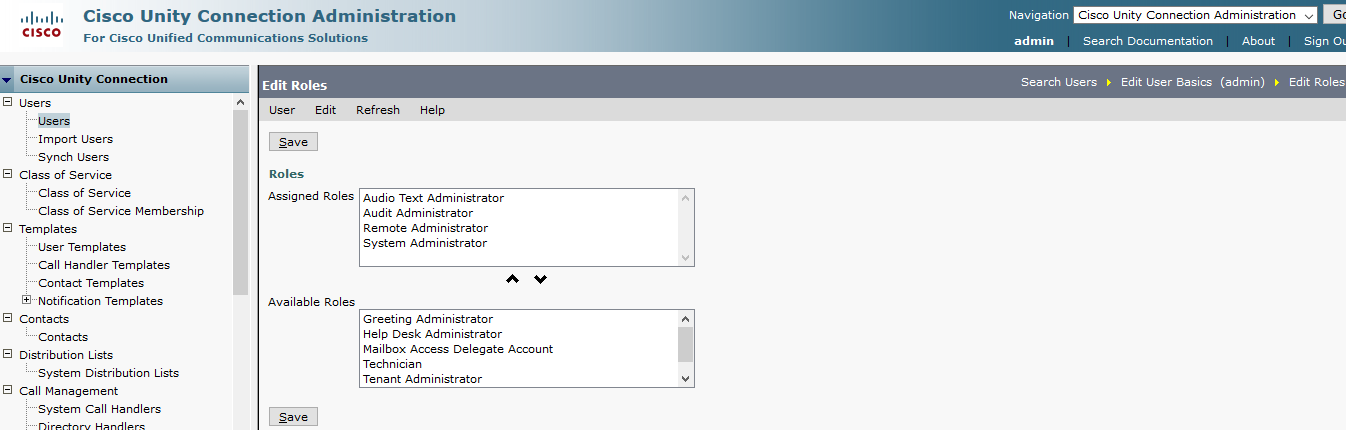Collapse the Users tree node
Screen dimensions: 1346x430
(8, 102)
